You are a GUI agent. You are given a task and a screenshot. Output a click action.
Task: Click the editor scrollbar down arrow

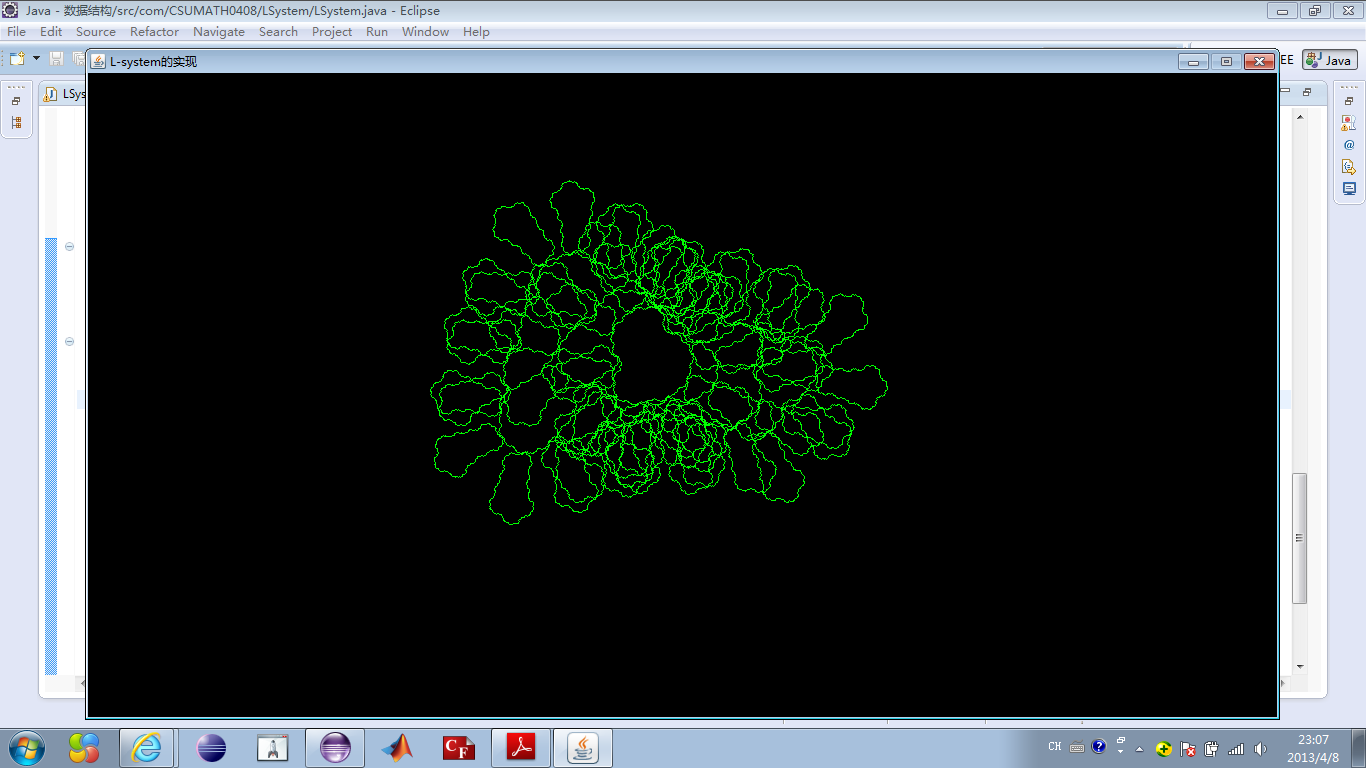(1300, 666)
